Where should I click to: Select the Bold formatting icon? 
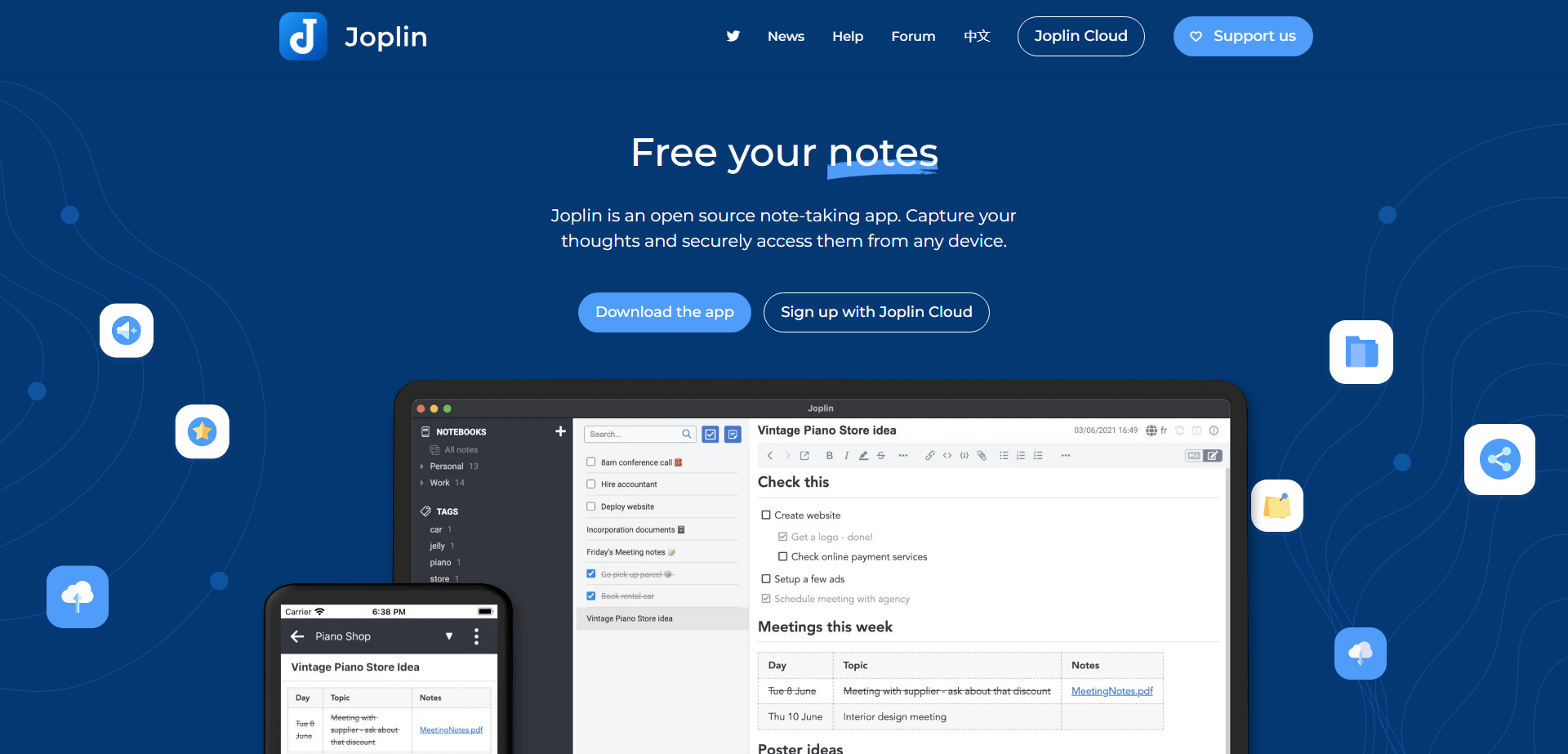coord(830,455)
